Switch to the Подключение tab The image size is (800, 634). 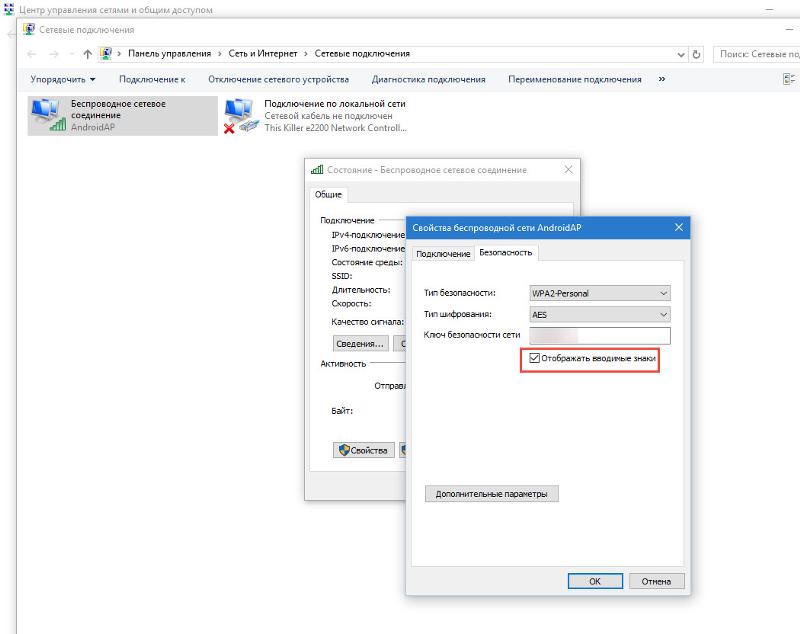[443, 253]
